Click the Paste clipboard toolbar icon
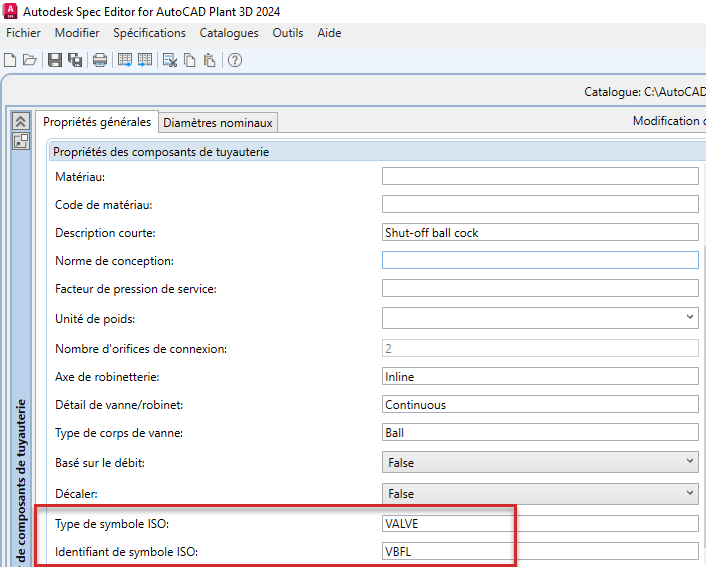The image size is (706, 567). [209, 60]
